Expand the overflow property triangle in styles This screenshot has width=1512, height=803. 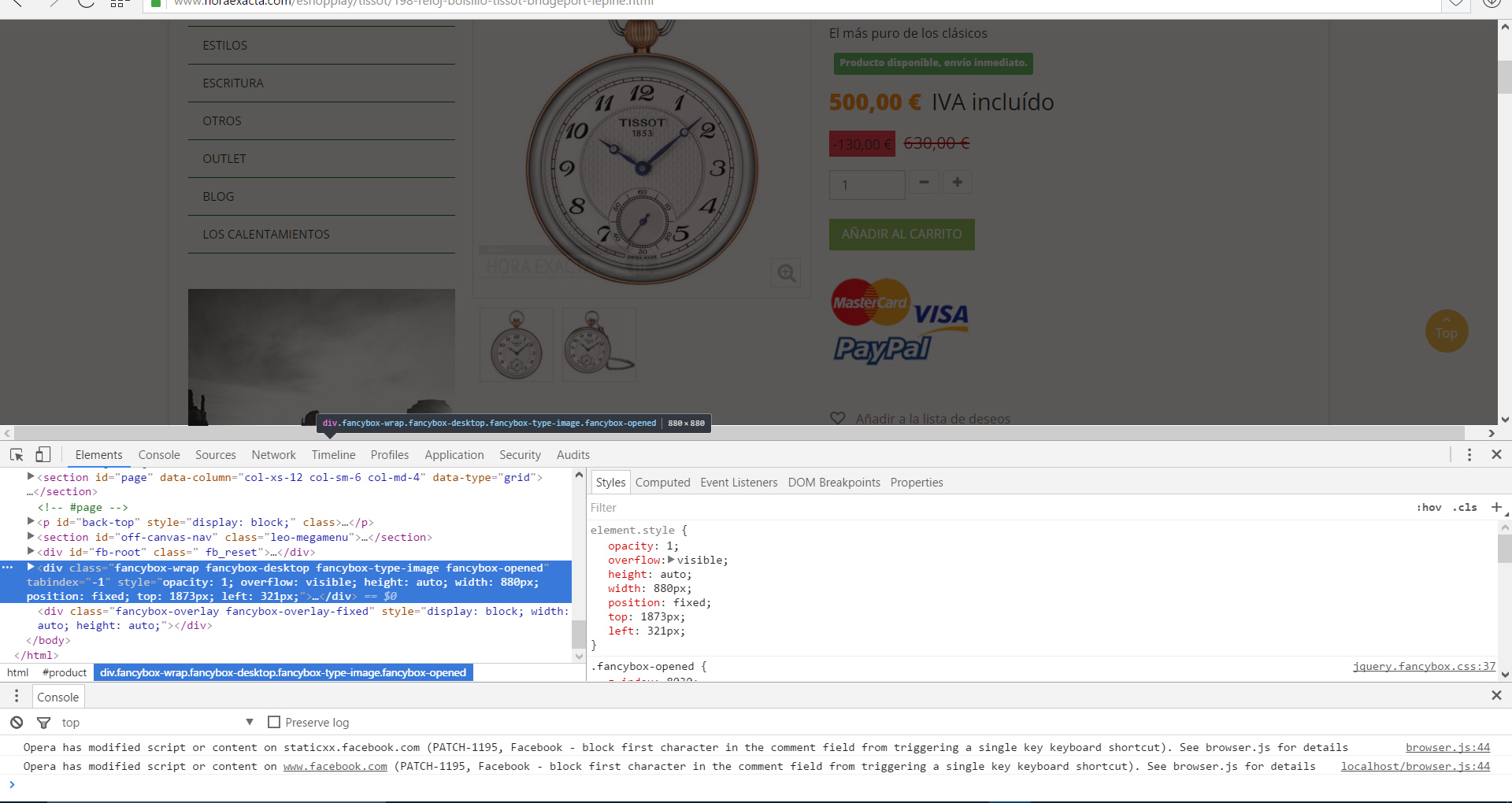pos(671,560)
